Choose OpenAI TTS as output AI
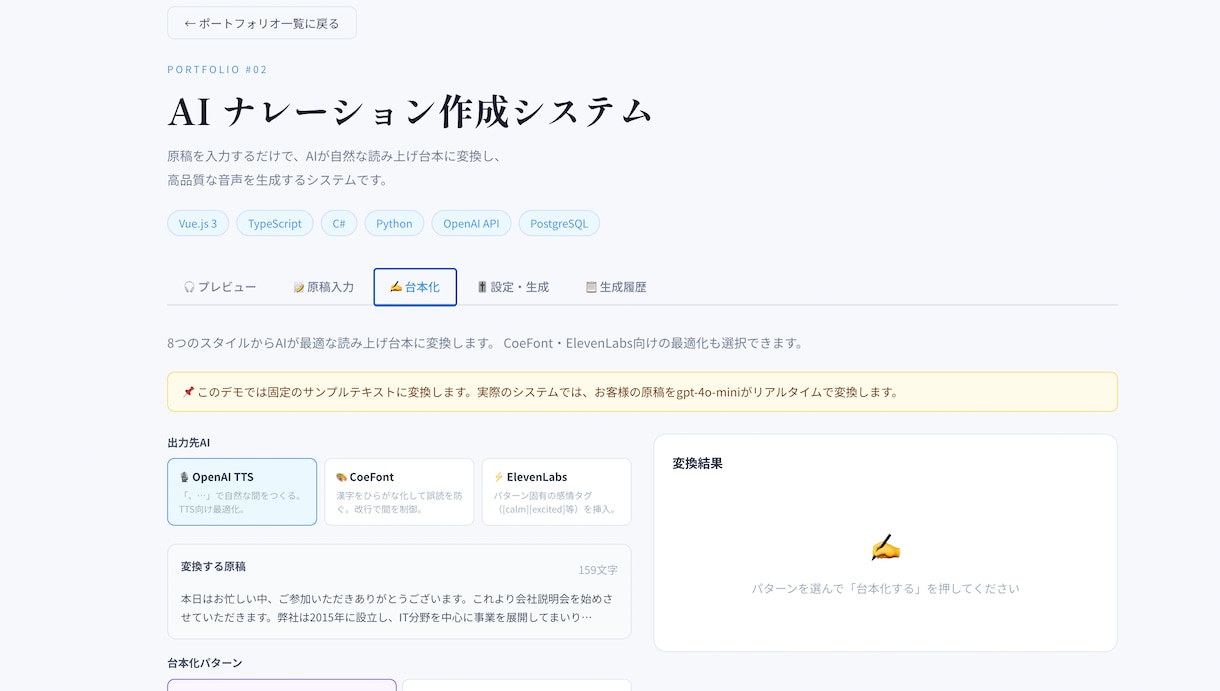This screenshot has height=691, width=1220. [x=242, y=492]
